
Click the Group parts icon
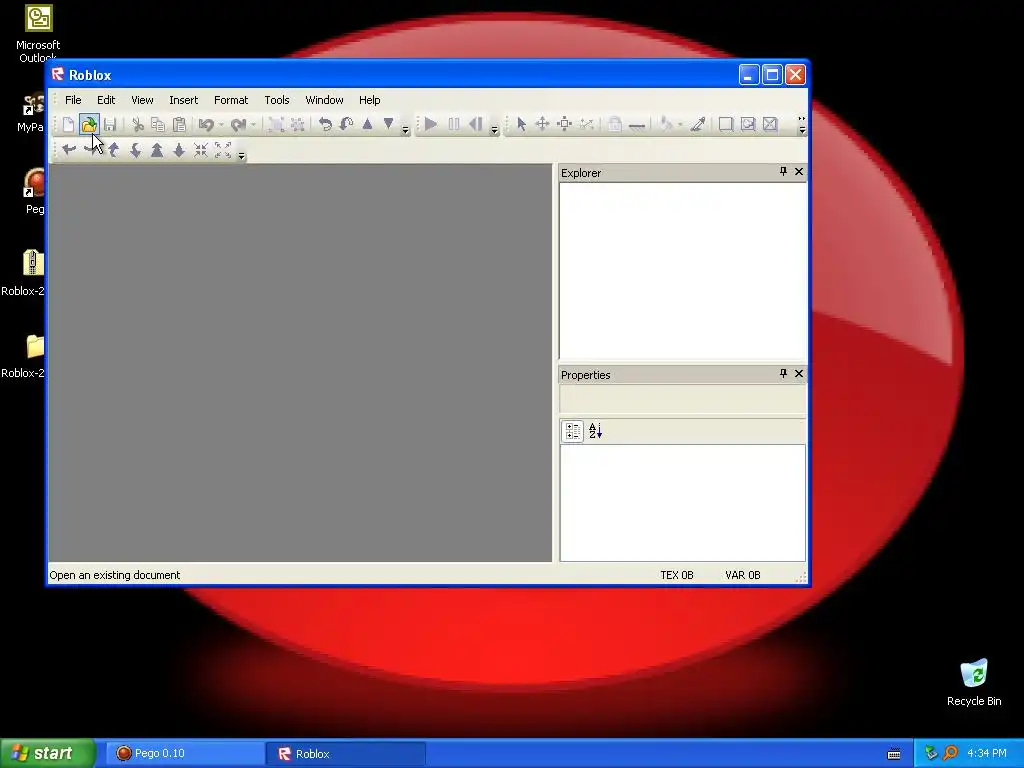tap(276, 124)
